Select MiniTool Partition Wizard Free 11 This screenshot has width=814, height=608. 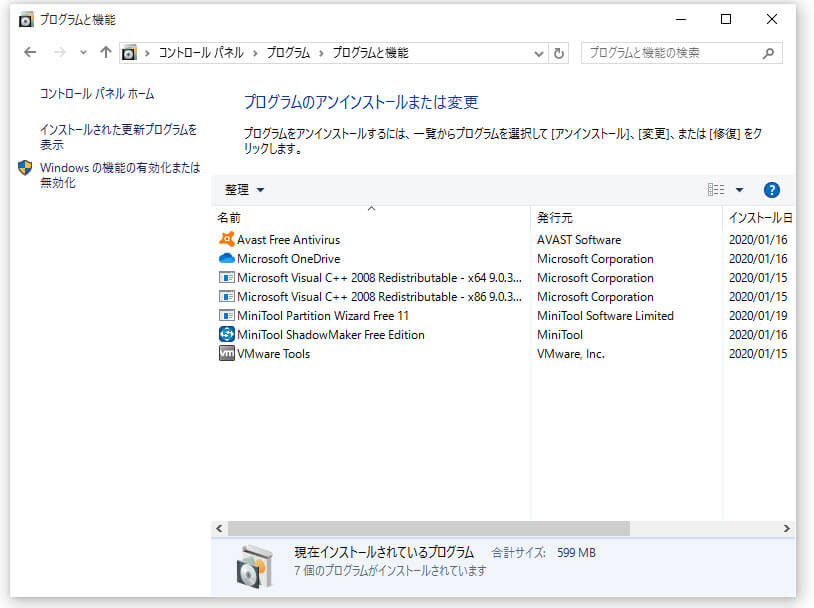[x=322, y=316]
